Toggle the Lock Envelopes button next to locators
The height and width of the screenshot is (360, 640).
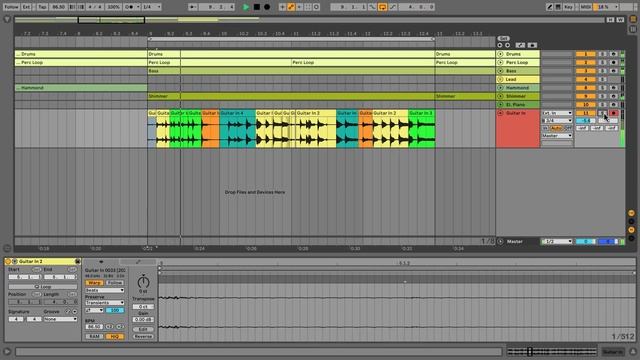click(532, 45)
